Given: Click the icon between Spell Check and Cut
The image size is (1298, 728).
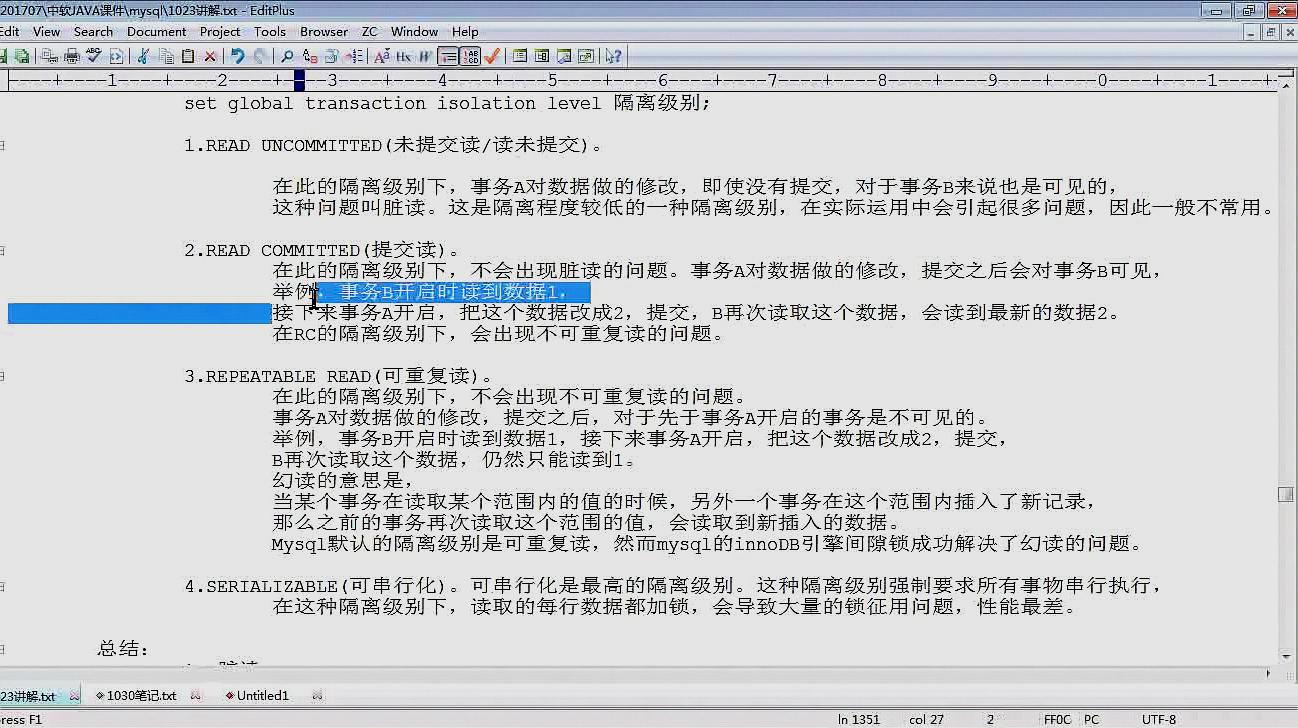Looking at the screenshot, I should coord(116,57).
